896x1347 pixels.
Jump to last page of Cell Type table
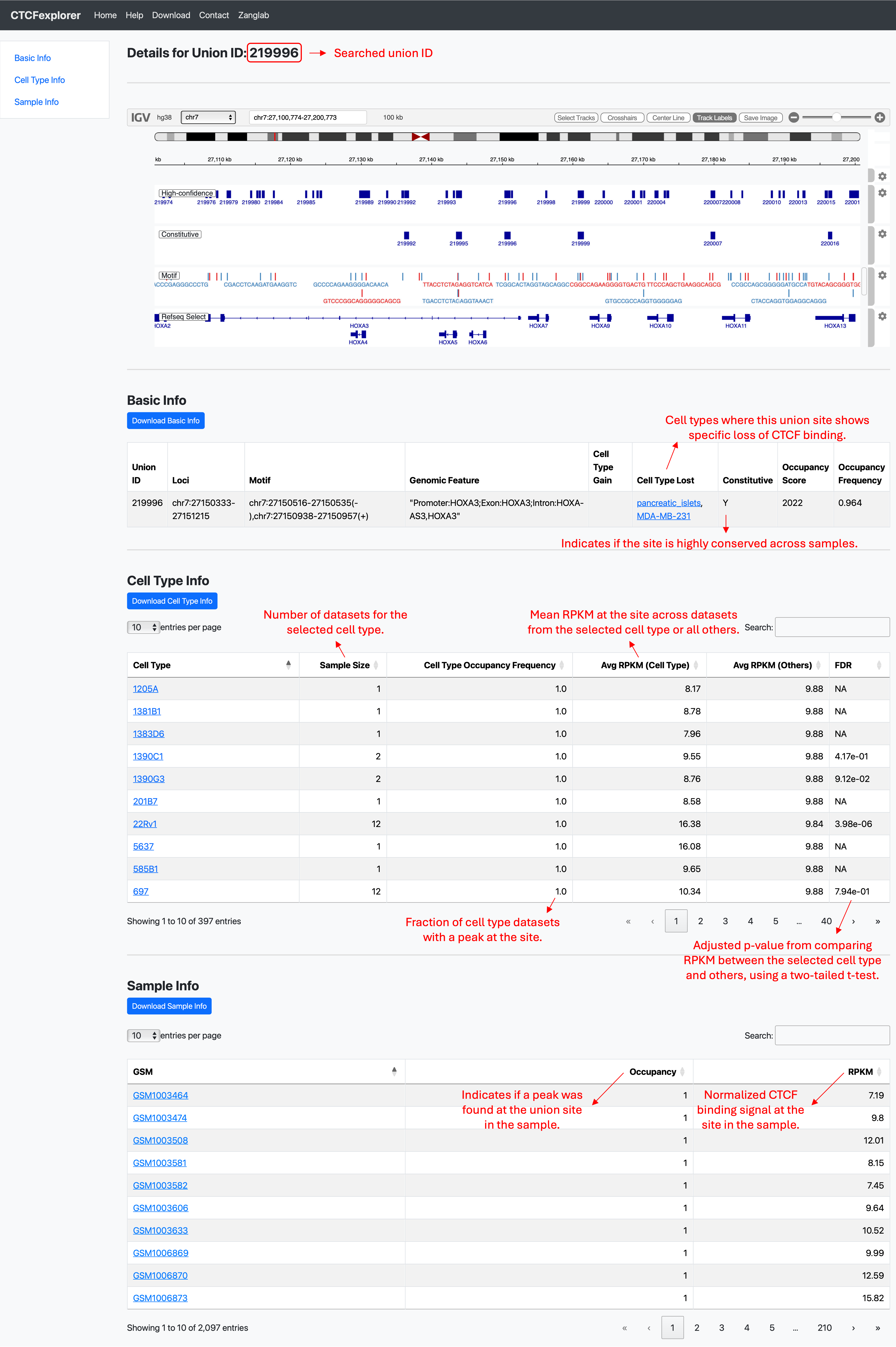coord(878,921)
